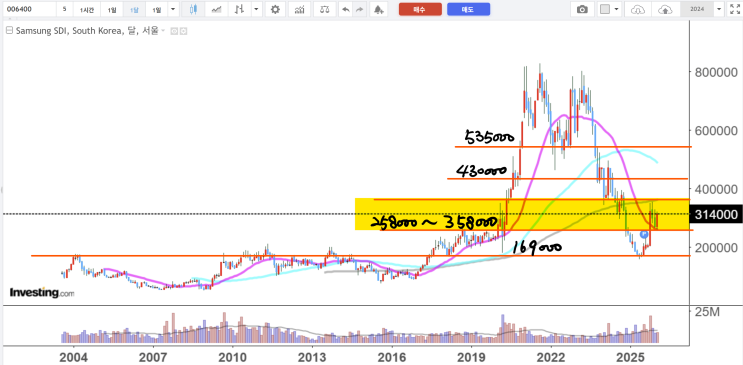Select the candlestick chart type icon
743x365 pixels.
click(x=192, y=9)
